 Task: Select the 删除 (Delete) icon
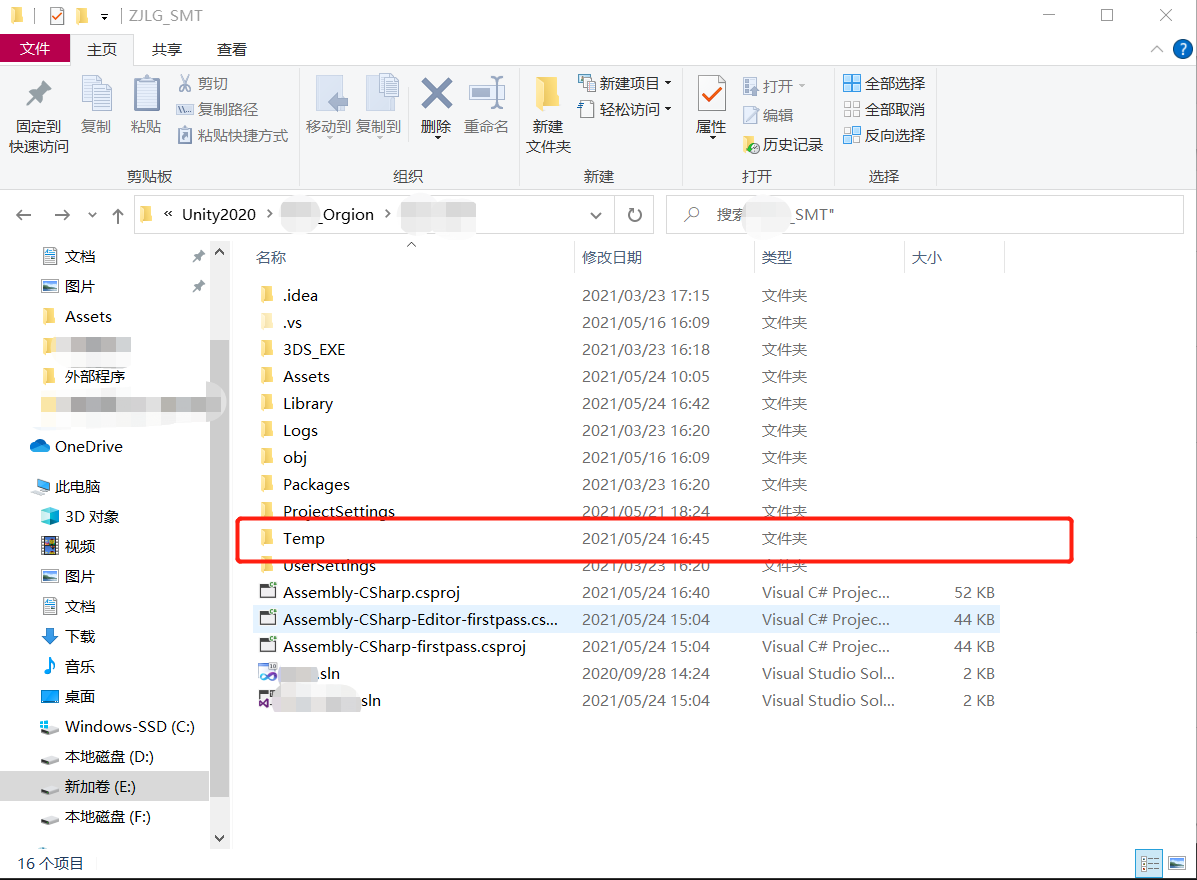pyautogui.click(x=436, y=100)
